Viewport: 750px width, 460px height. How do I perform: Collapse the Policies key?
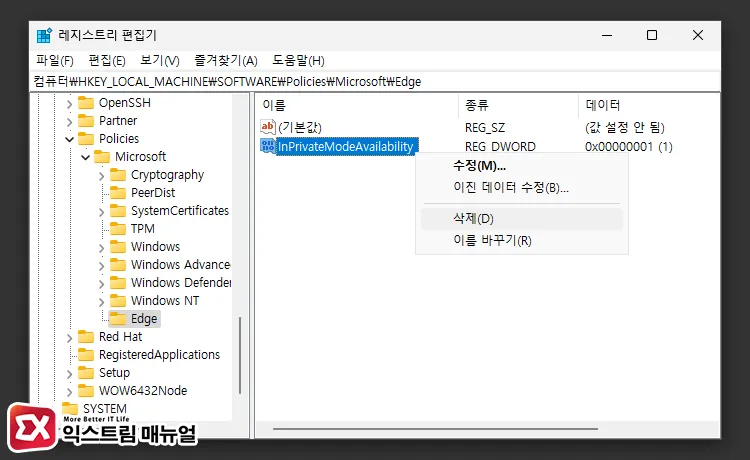[x=69, y=139]
